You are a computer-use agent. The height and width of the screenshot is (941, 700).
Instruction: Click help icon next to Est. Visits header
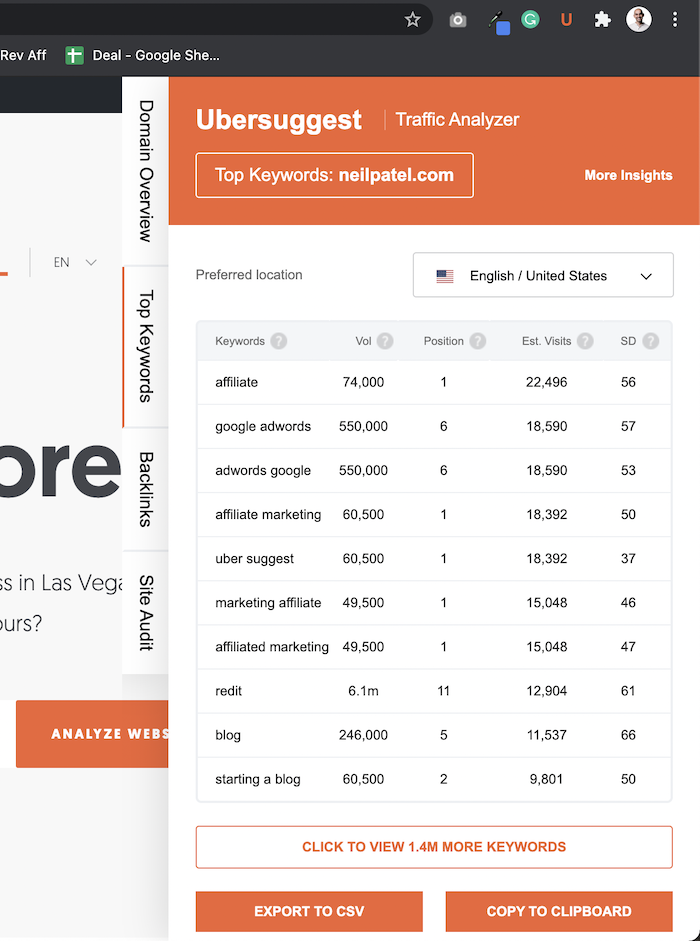coord(585,341)
